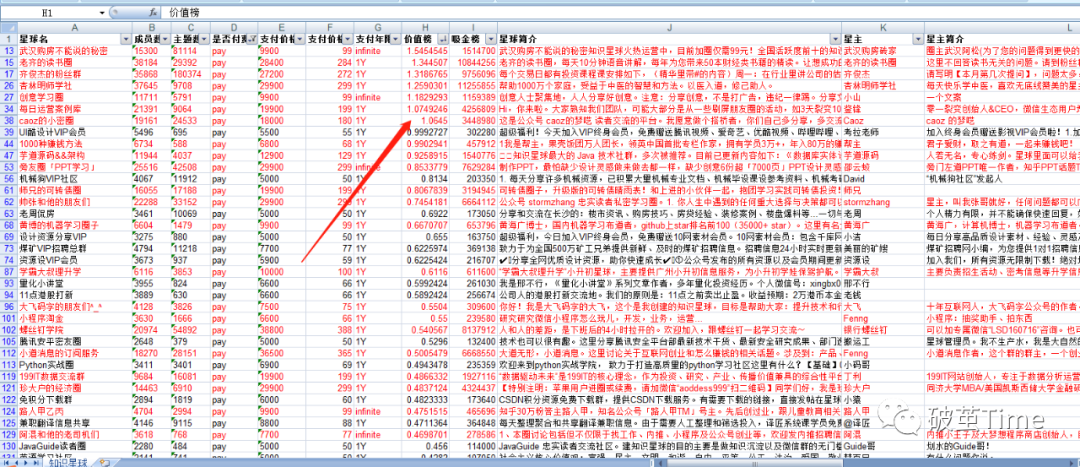This screenshot has height=467, width=1080.
Task: Open filter dropdown for 吸金榜 column
Action: click(x=490, y=39)
